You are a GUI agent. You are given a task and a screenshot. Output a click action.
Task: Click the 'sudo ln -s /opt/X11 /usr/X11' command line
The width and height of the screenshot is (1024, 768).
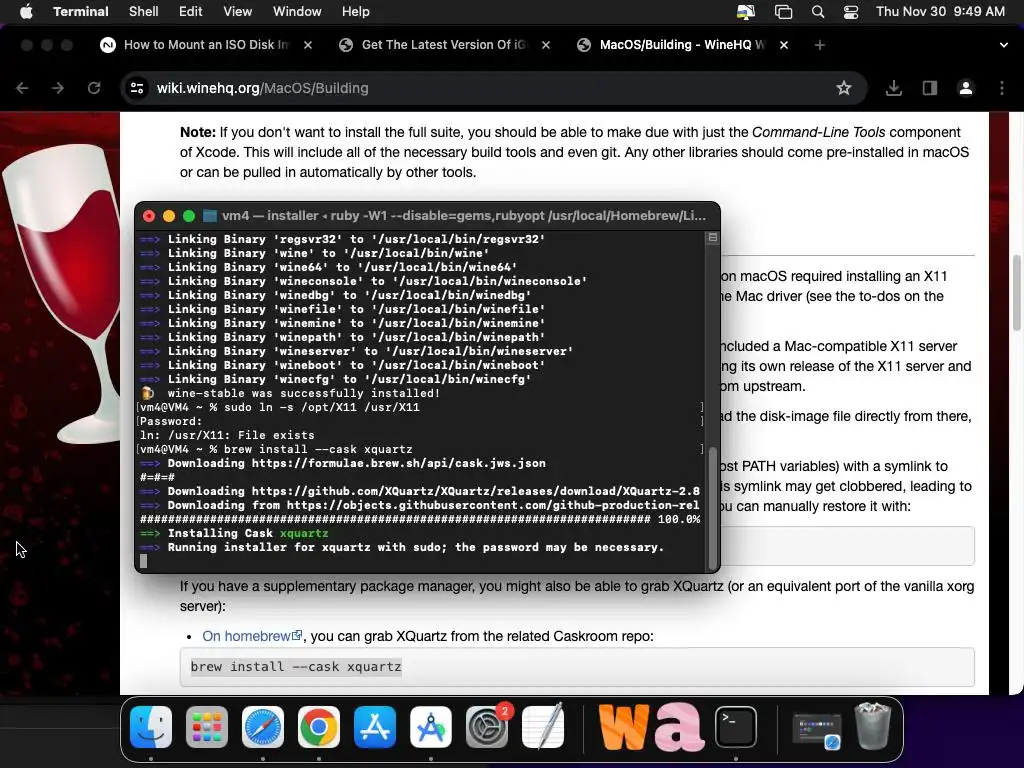tap(322, 407)
